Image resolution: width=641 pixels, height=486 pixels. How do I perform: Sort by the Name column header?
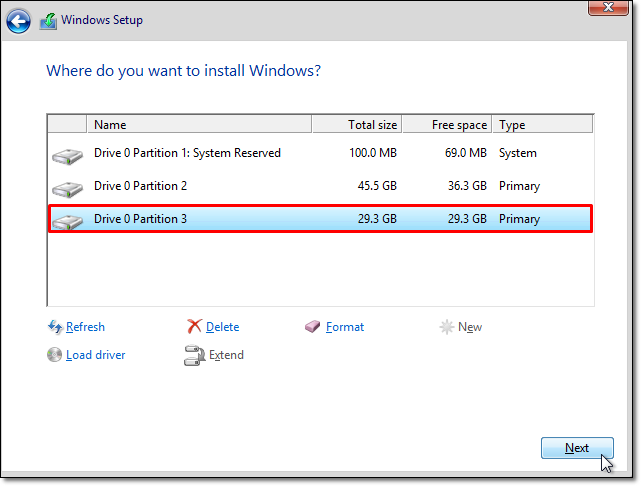click(x=199, y=124)
